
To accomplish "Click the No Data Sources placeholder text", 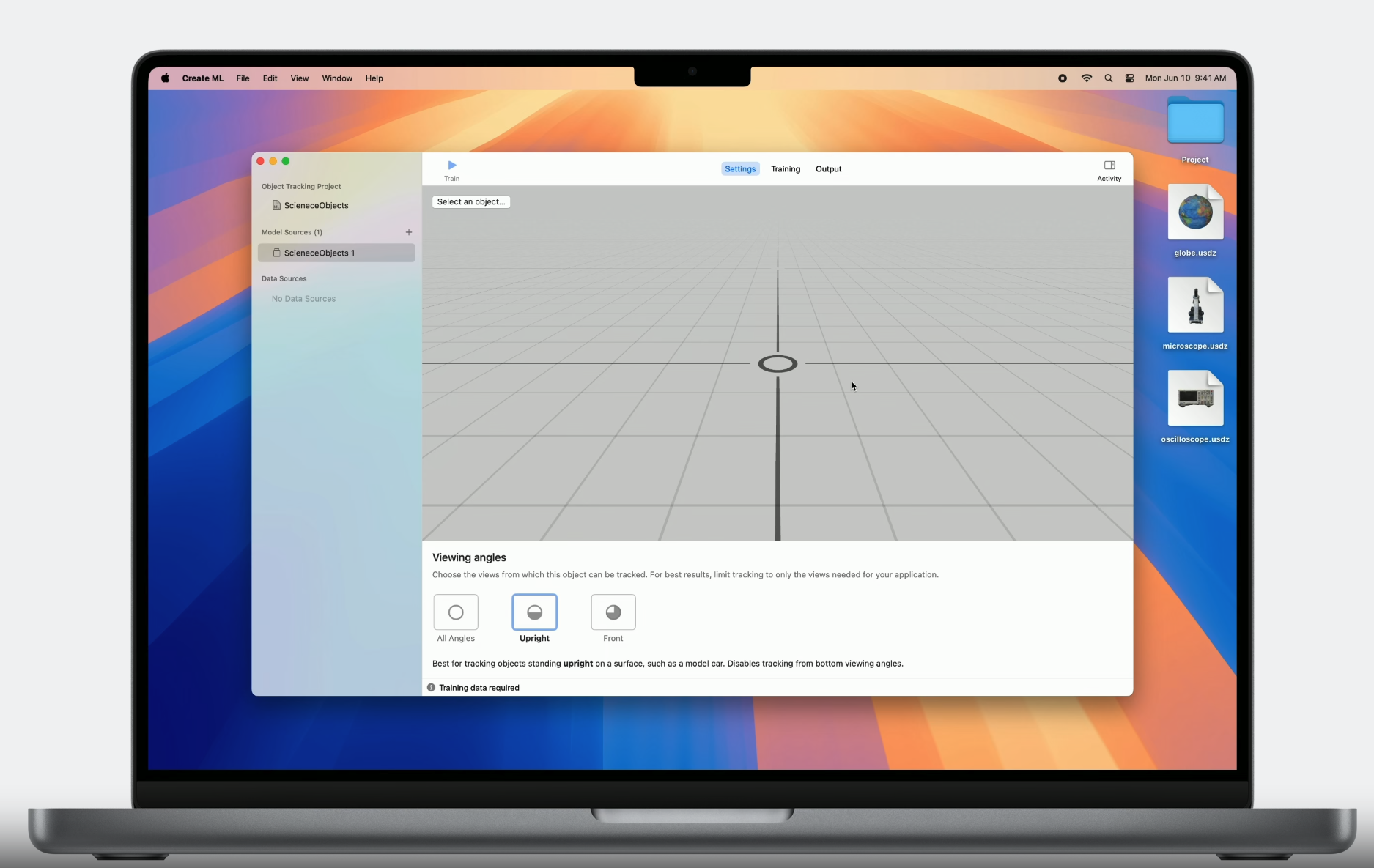I will 303,299.
